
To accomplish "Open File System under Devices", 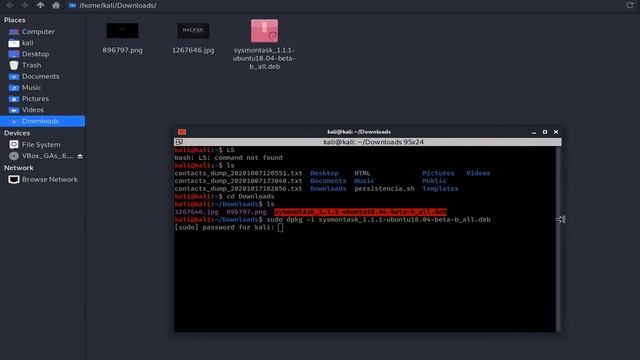I will (42, 144).
